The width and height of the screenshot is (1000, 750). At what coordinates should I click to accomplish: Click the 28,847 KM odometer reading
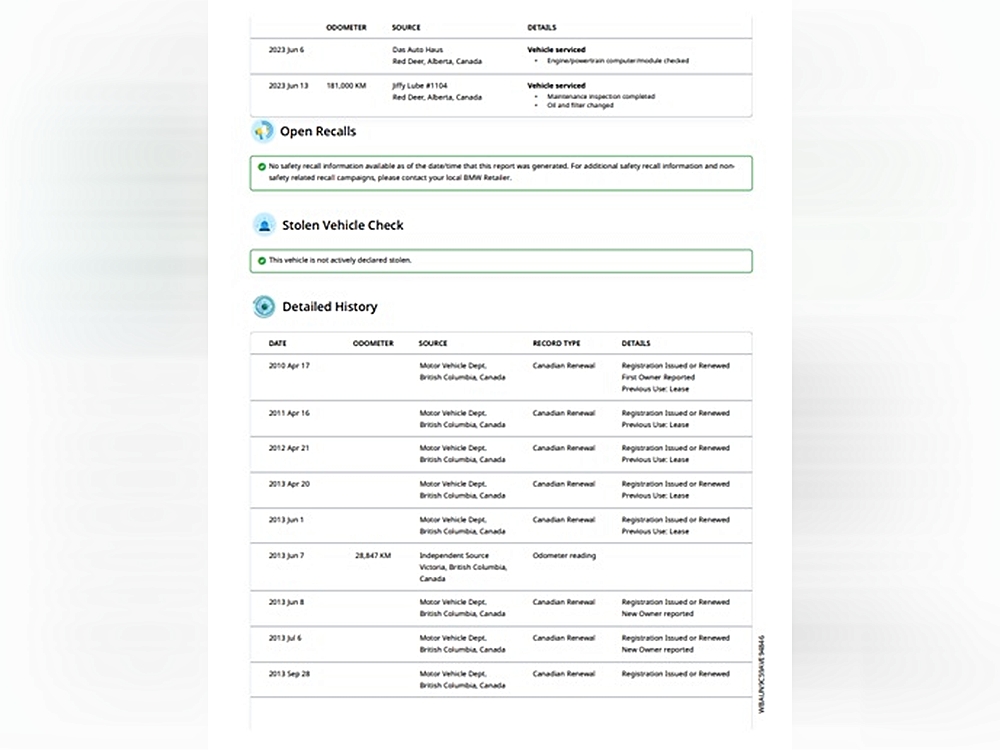pos(372,555)
